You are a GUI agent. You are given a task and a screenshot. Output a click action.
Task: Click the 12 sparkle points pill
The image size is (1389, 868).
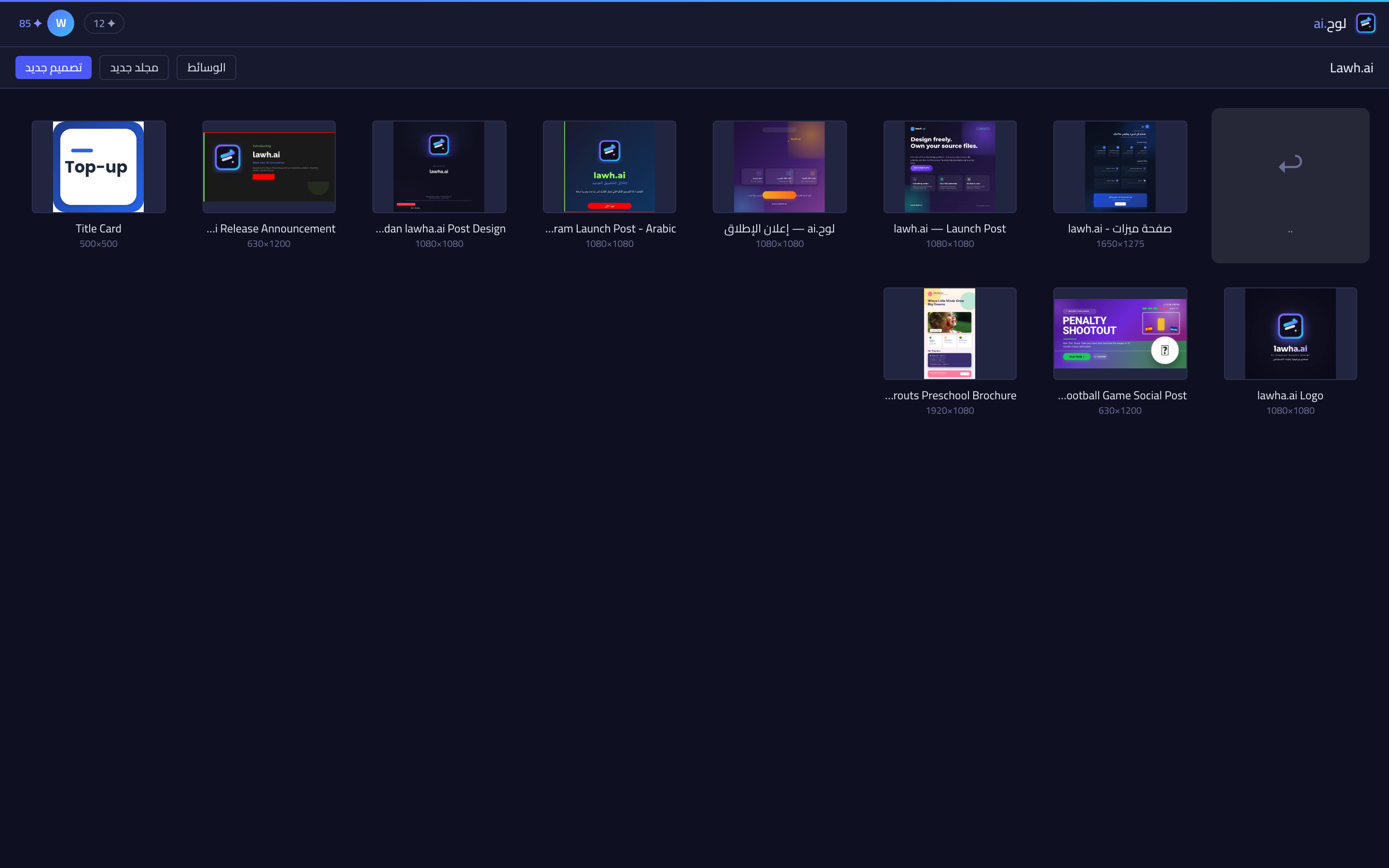[x=104, y=24]
